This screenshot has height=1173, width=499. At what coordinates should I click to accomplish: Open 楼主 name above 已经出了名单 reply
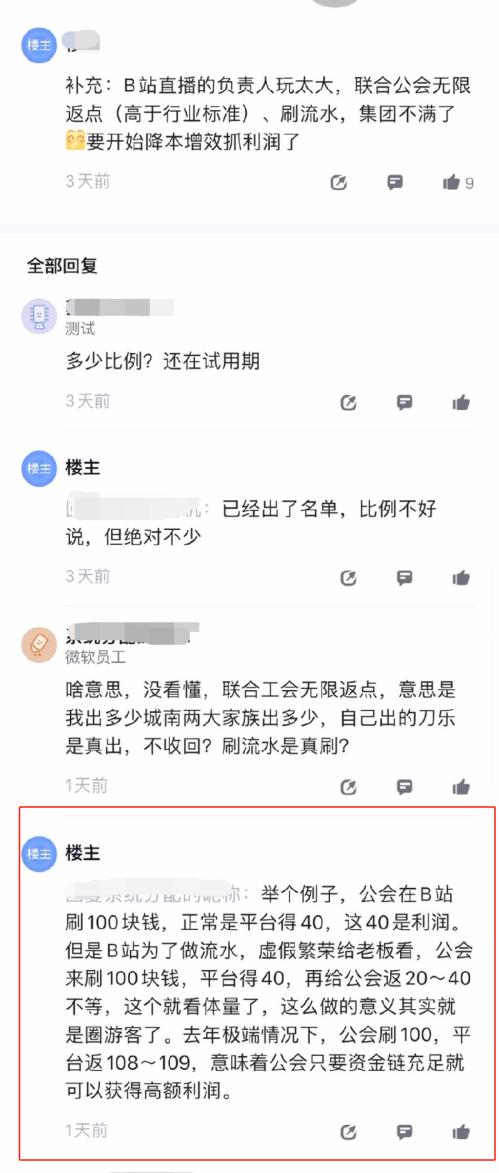tap(82, 468)
